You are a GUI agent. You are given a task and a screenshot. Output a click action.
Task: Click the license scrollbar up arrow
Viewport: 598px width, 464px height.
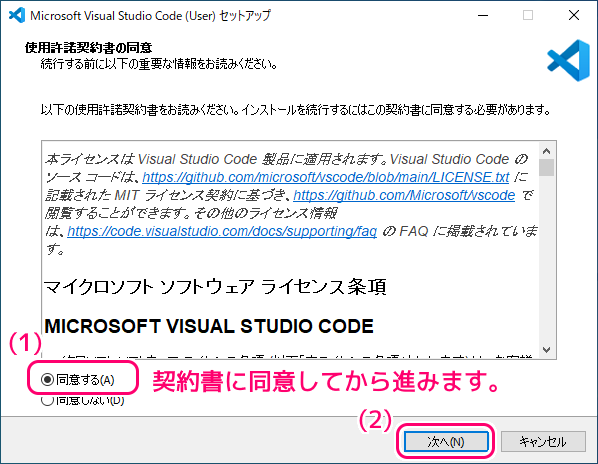(x=547, y=151)
